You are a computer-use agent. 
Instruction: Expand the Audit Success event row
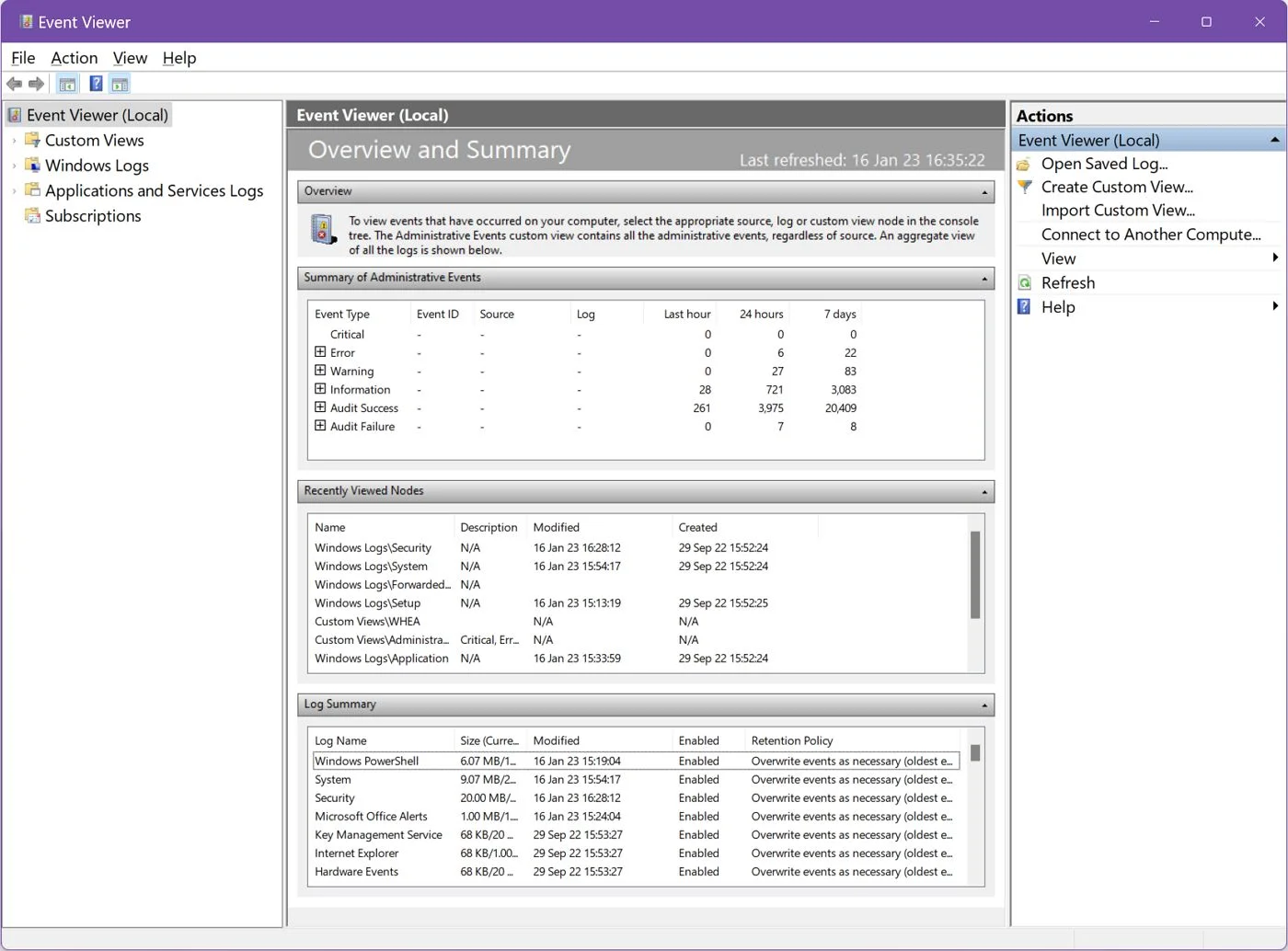[x=320, y=407]
